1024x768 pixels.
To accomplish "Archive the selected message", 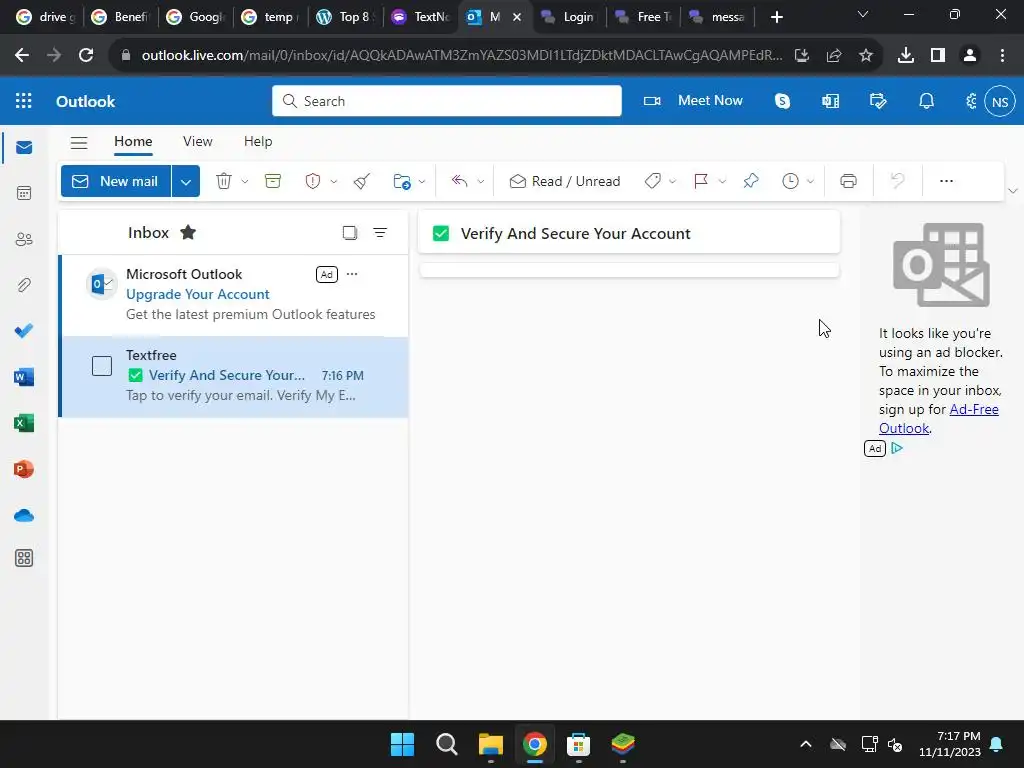I will coord(273,181).
